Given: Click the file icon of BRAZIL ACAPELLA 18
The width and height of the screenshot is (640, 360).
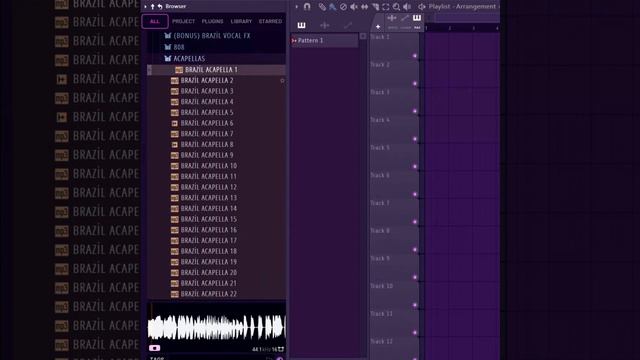Looking at the screenshot, I should [x=175, y=251].
